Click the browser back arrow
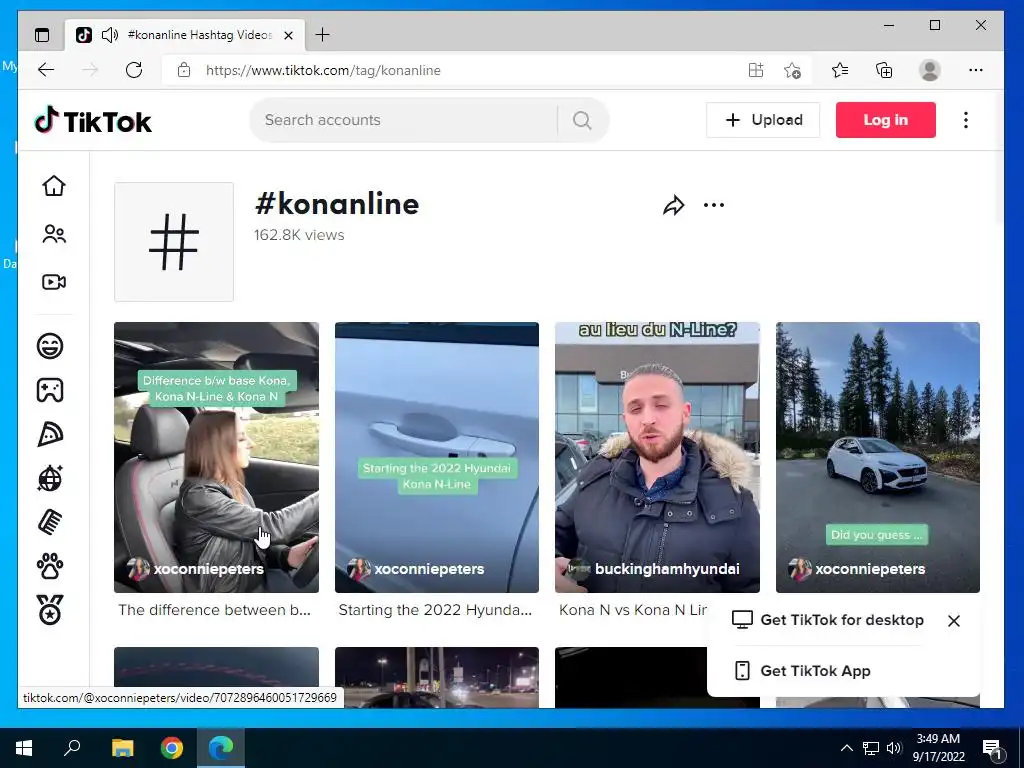The width and height of the screenshot is (1024, 768). coord(46,70)
